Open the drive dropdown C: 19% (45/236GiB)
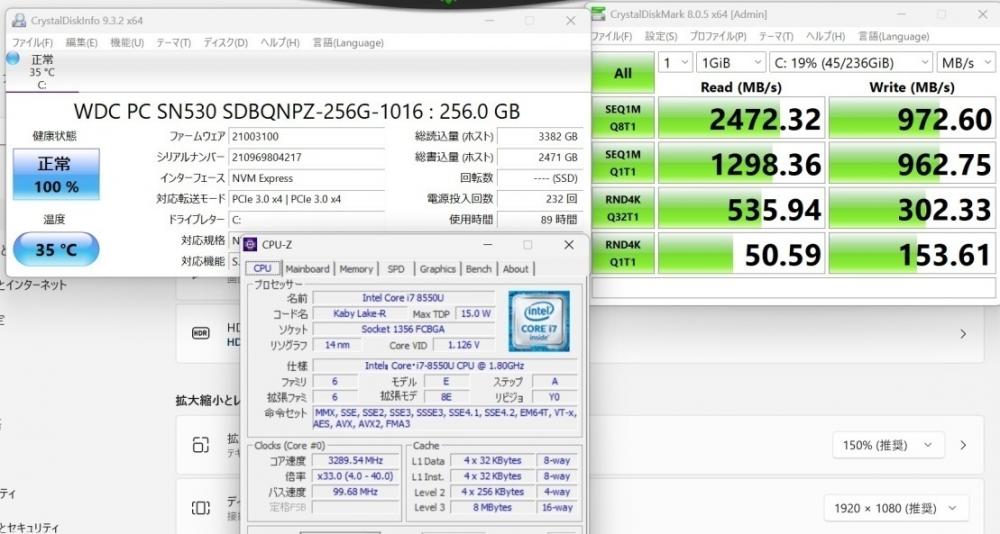This screenshot has height=534, width=1000. pyautogui.click(x=851, y=63)
